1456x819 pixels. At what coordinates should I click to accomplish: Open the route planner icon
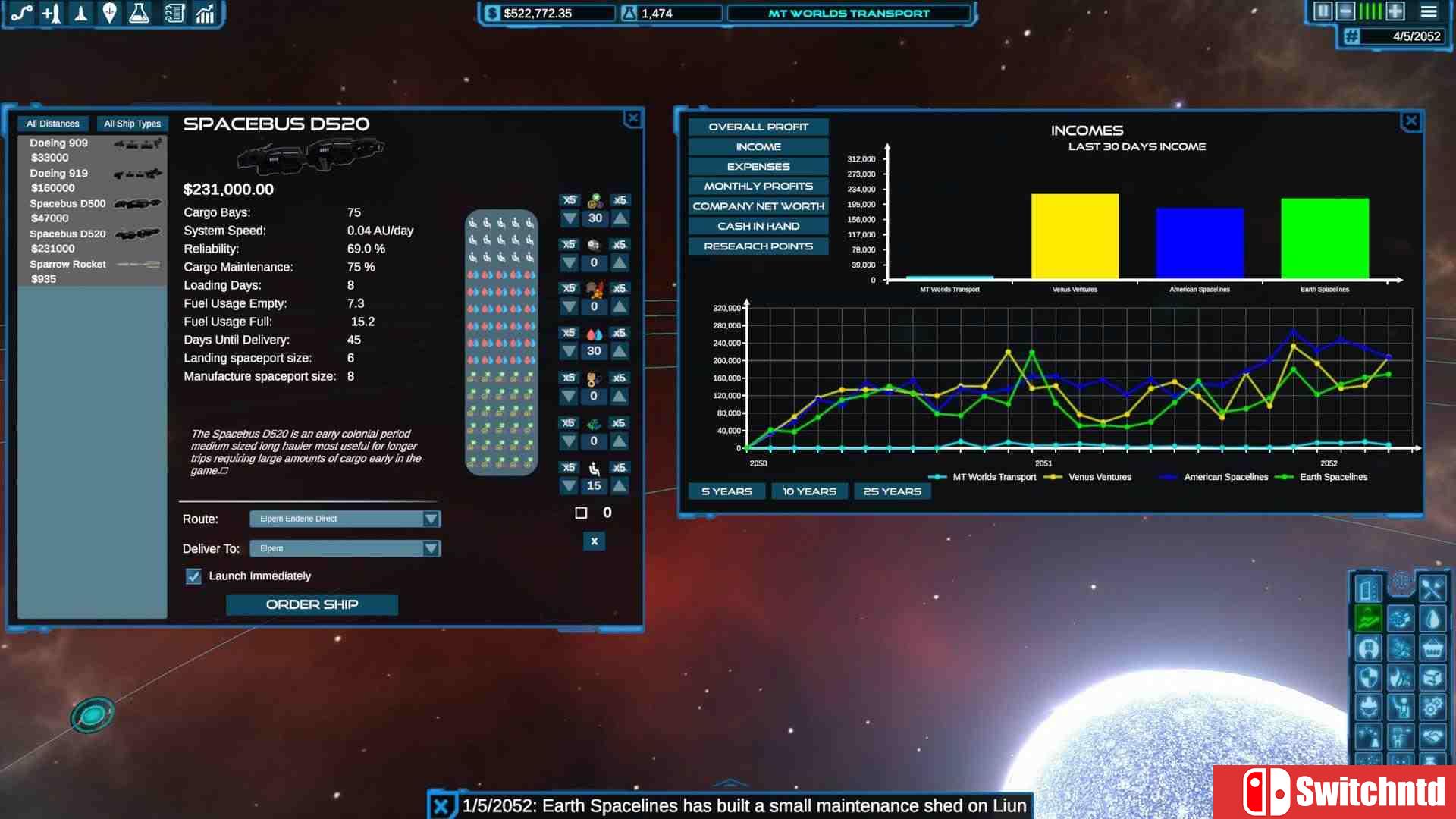pos(20,13)
